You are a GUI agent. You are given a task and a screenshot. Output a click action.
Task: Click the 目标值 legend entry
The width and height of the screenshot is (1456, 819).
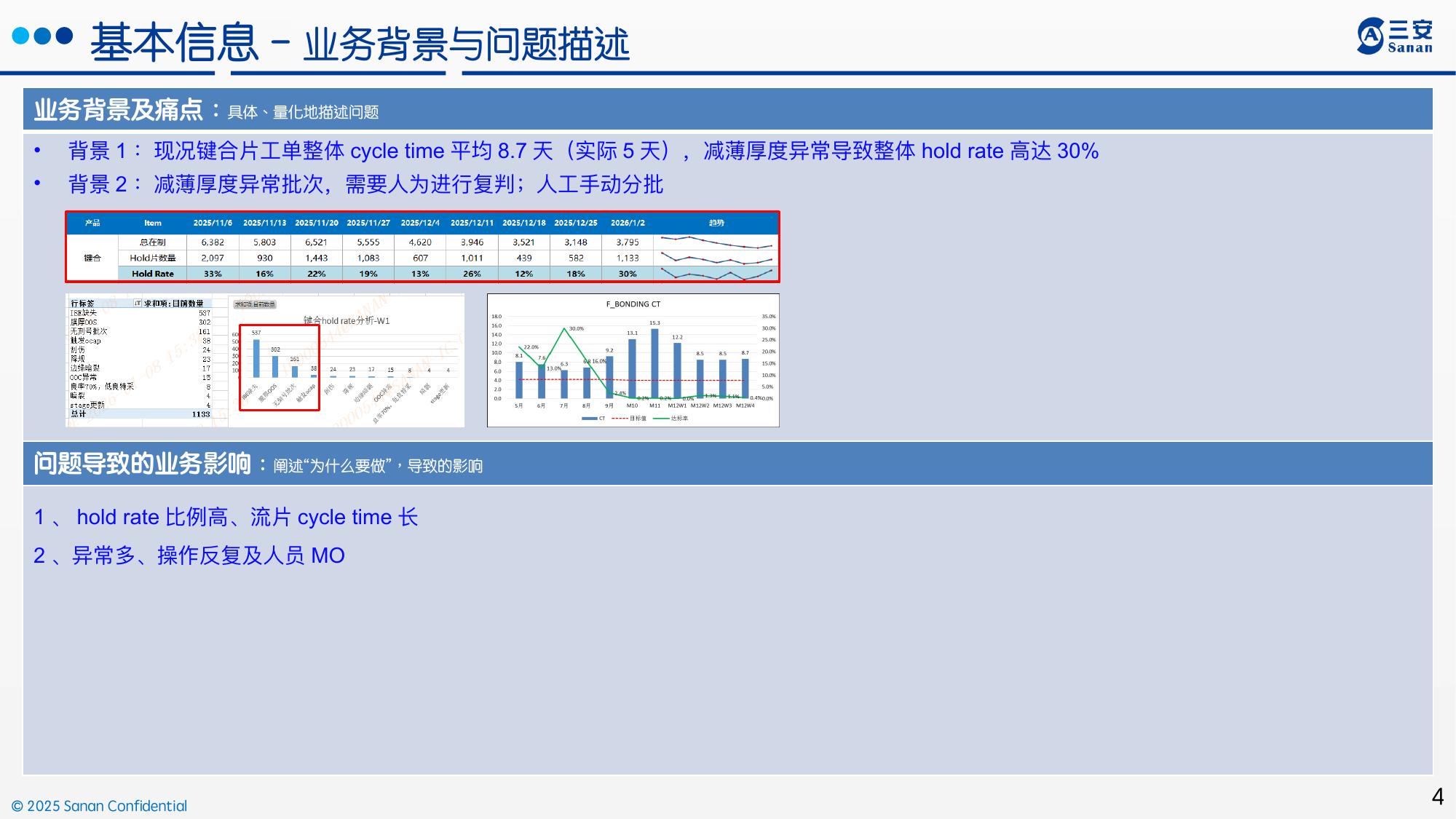pos(629,419)
